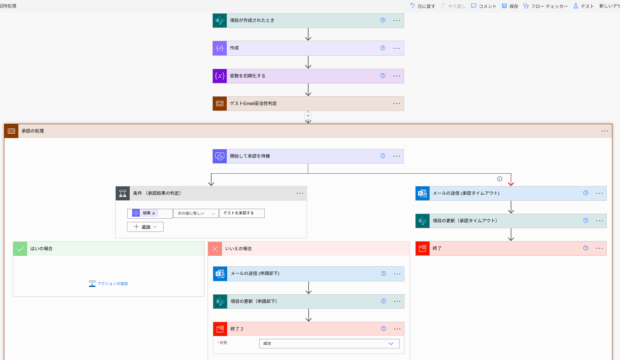The image size is (620, 360).
Task: Insert a step via plus above 承認の処理
Action: [308, 116]
